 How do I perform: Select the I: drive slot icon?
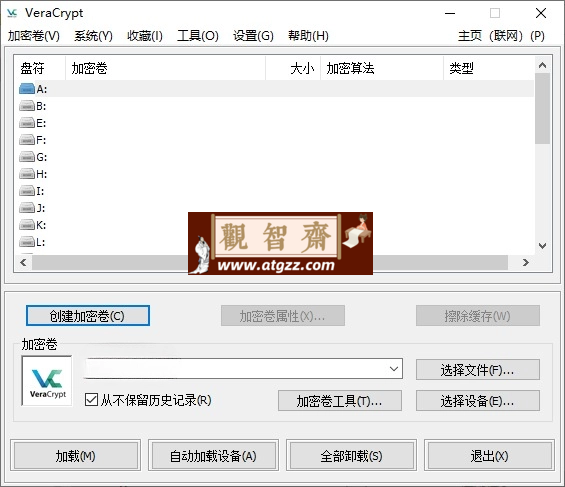point(27,191)
